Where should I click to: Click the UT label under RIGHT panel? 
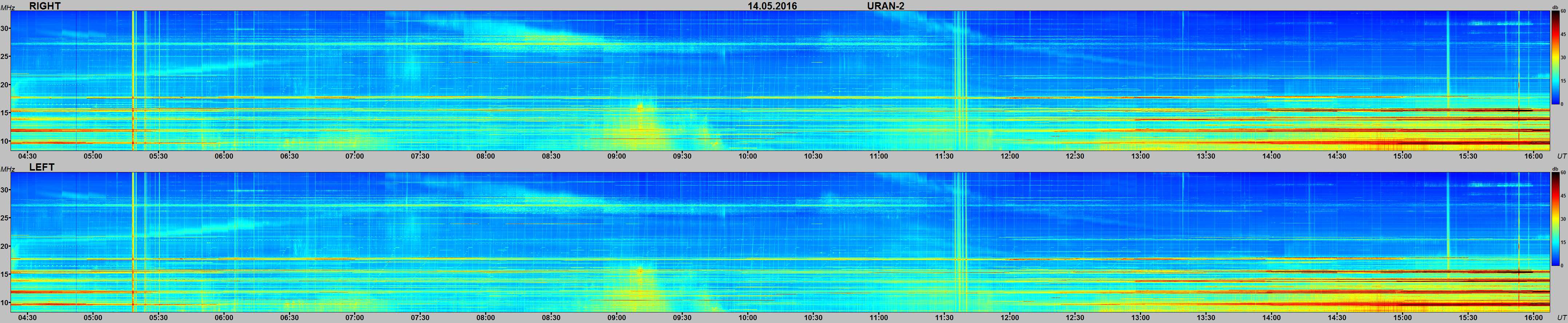tap(1561, 156)
